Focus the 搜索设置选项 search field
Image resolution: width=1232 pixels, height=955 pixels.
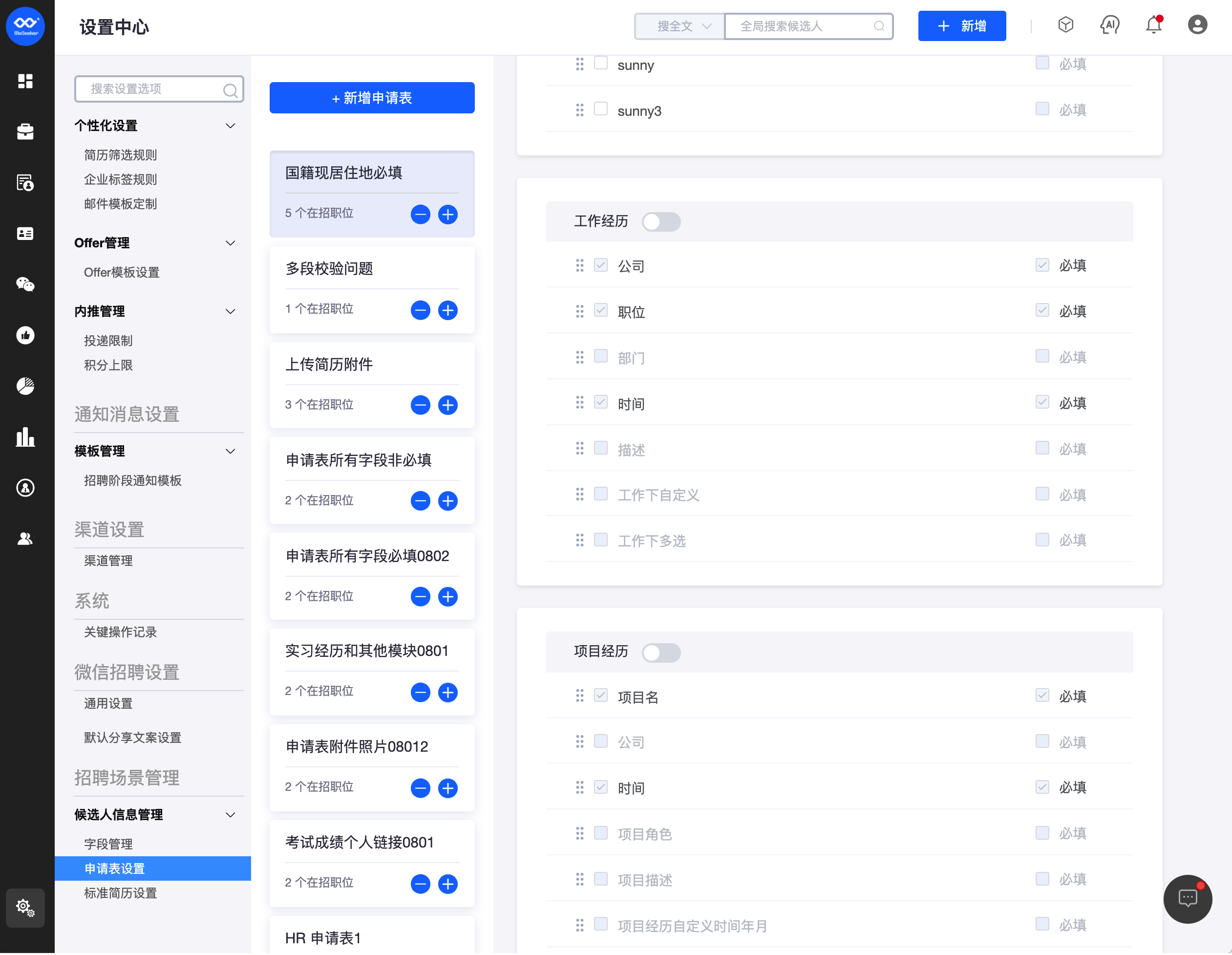[x=159, y=89]
